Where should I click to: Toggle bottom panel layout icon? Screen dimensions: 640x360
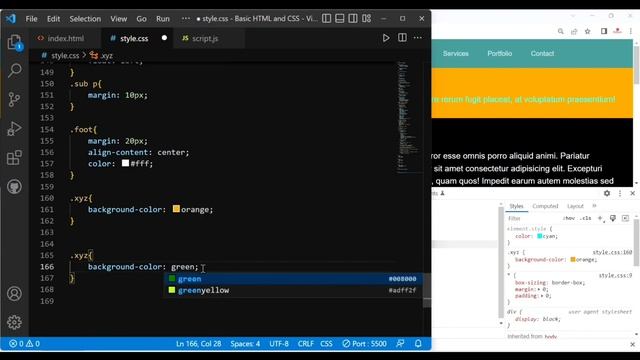[x=340, y=18]
